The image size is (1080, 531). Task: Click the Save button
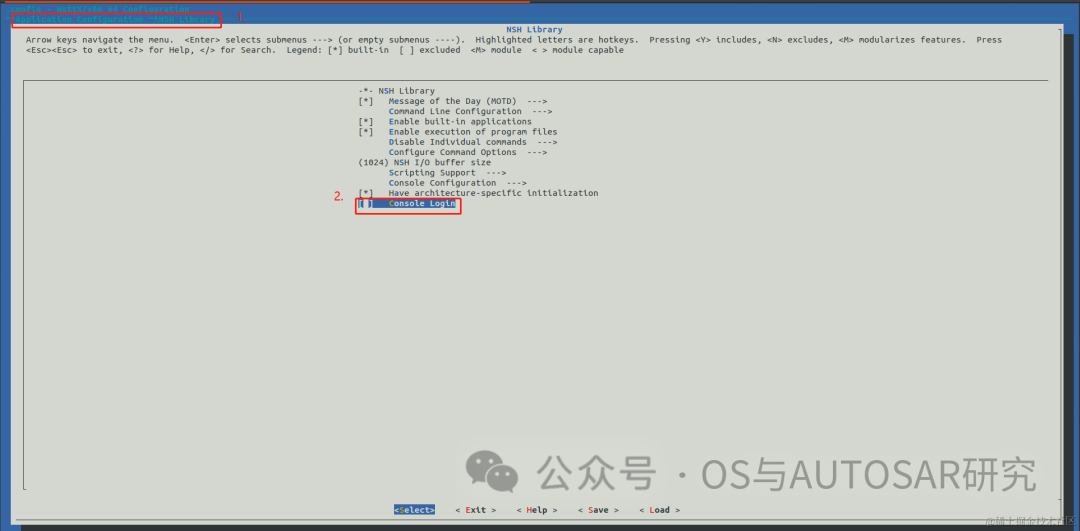(x=599, y=510)
